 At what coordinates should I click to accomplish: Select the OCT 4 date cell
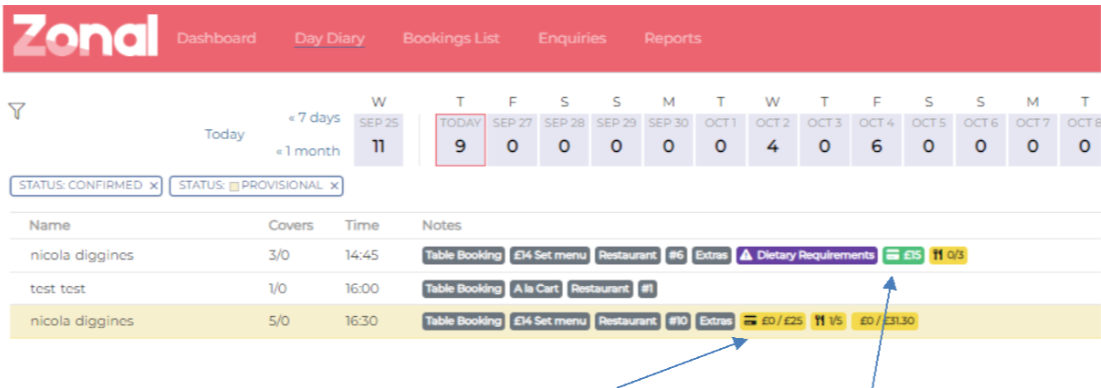876,140
